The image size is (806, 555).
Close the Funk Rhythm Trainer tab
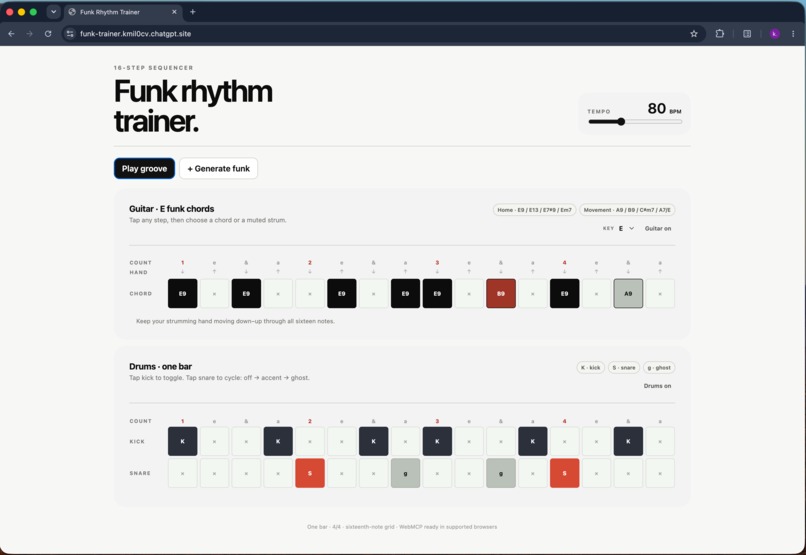click(174, 12)
